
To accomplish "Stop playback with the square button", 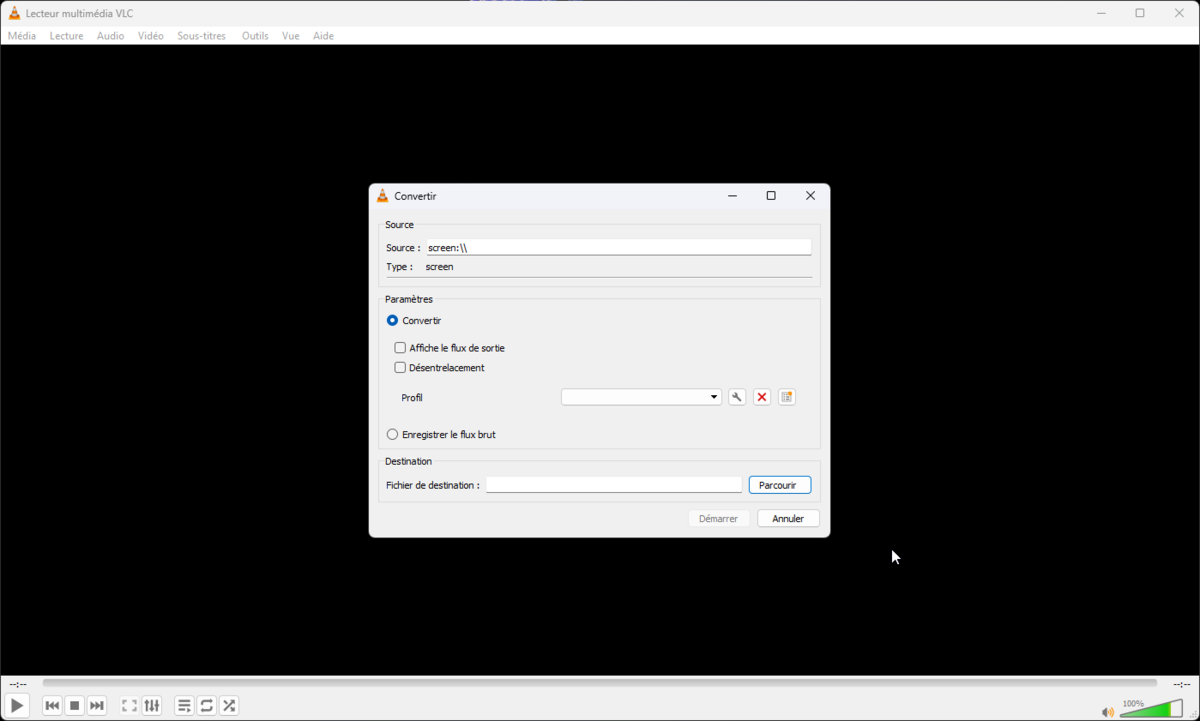I will (75, 706).
